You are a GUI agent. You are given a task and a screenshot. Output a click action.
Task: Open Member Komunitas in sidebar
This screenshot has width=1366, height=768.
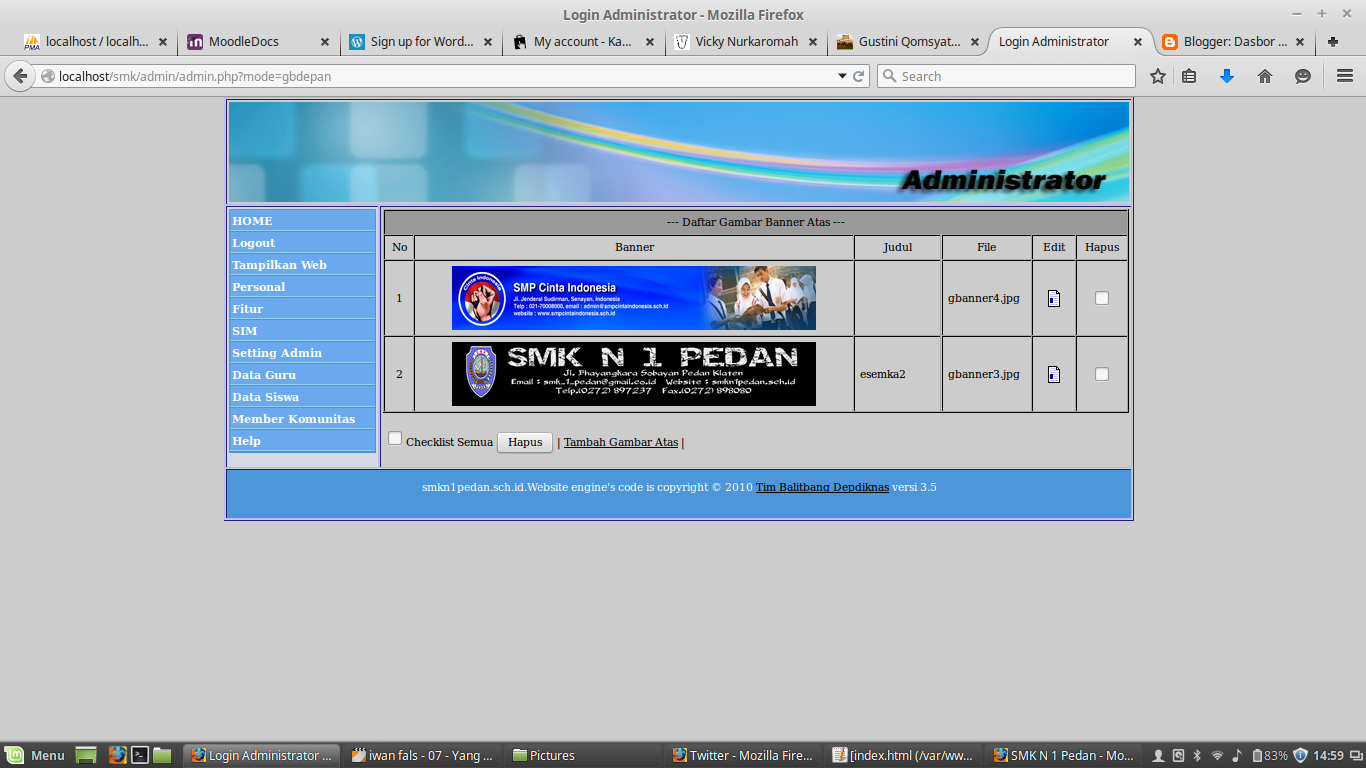click(302, 418)
